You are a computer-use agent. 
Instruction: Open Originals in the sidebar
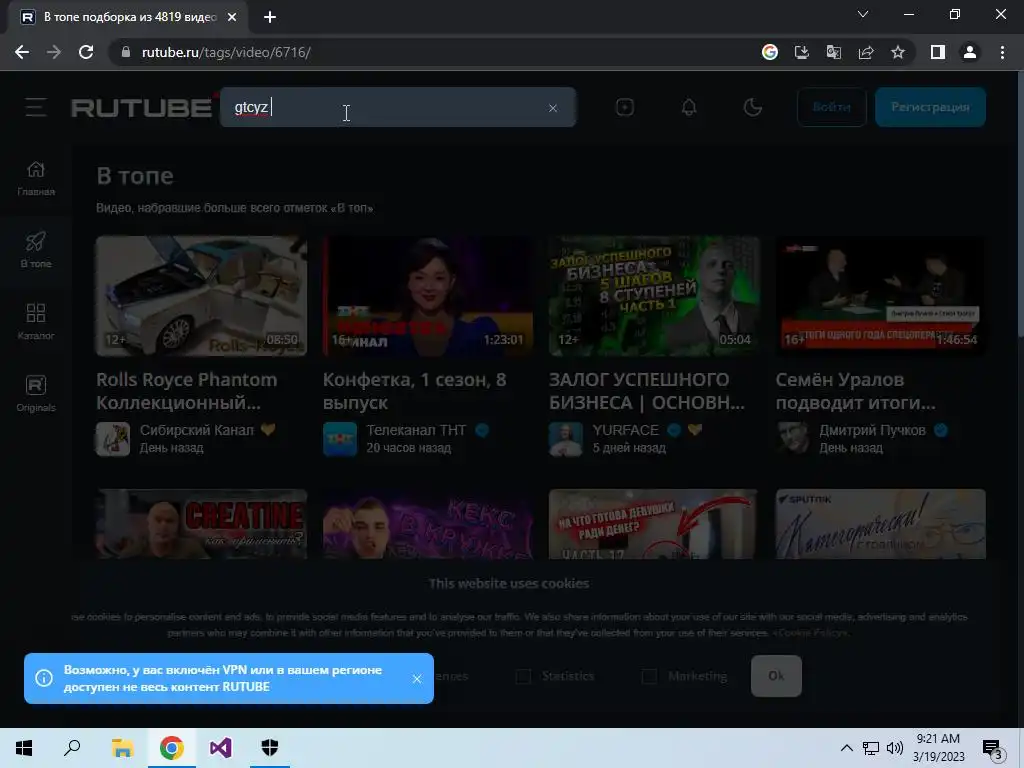tap(36, 394)
